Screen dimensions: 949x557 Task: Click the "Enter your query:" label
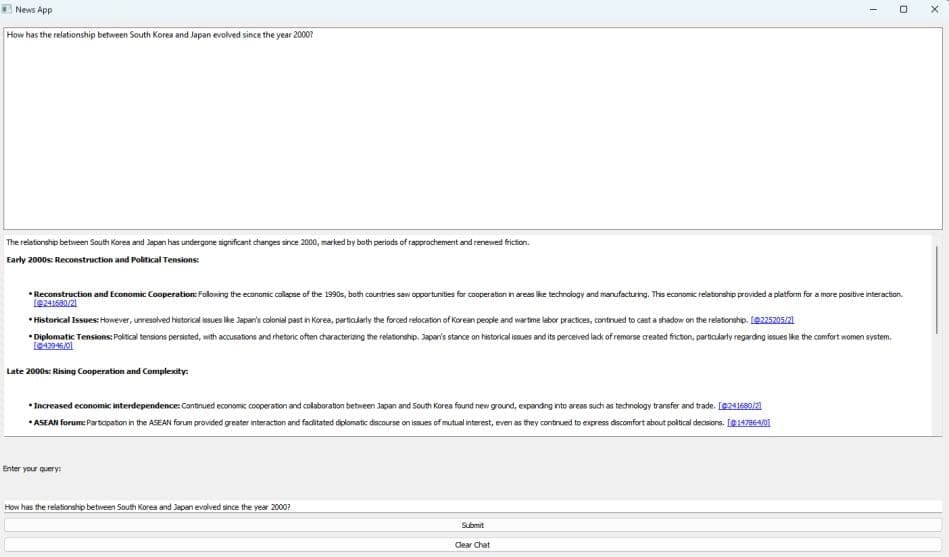[32, 468]
